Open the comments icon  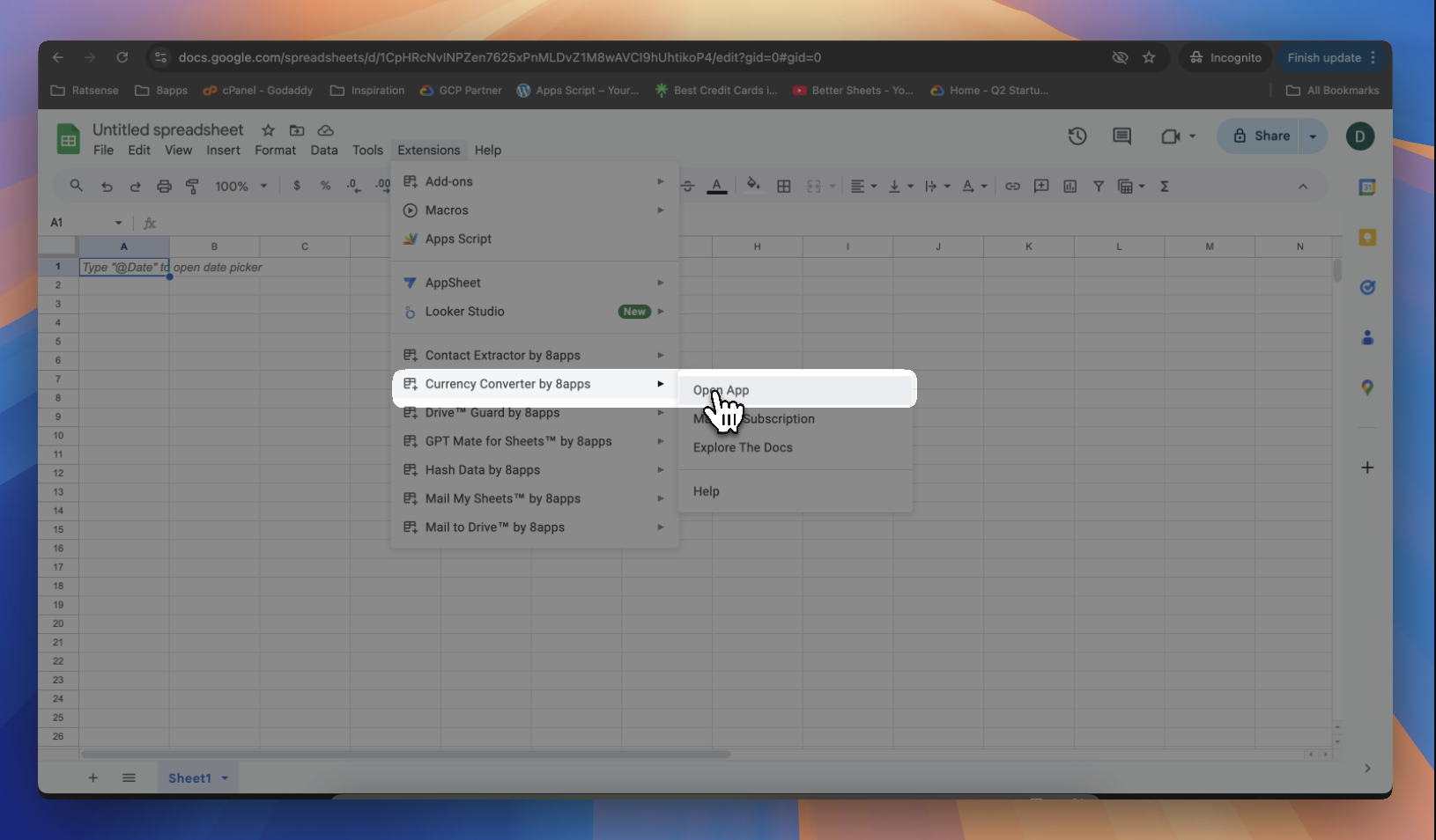(1121, 136)
